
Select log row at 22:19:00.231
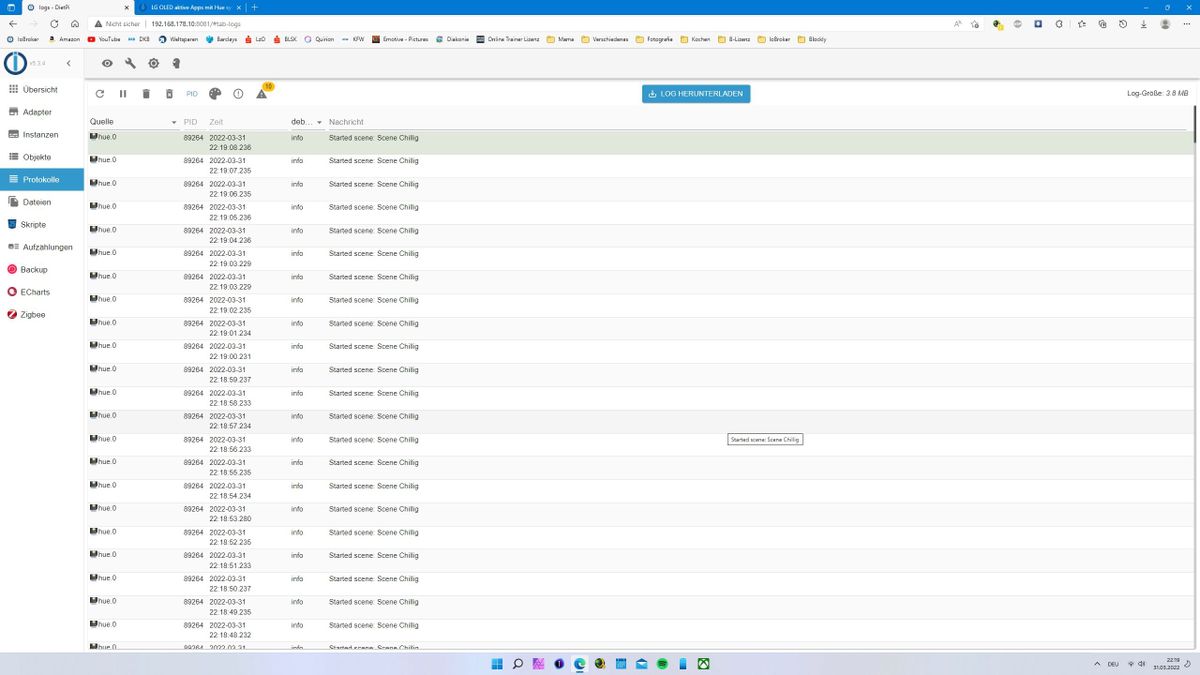(641, 351)
